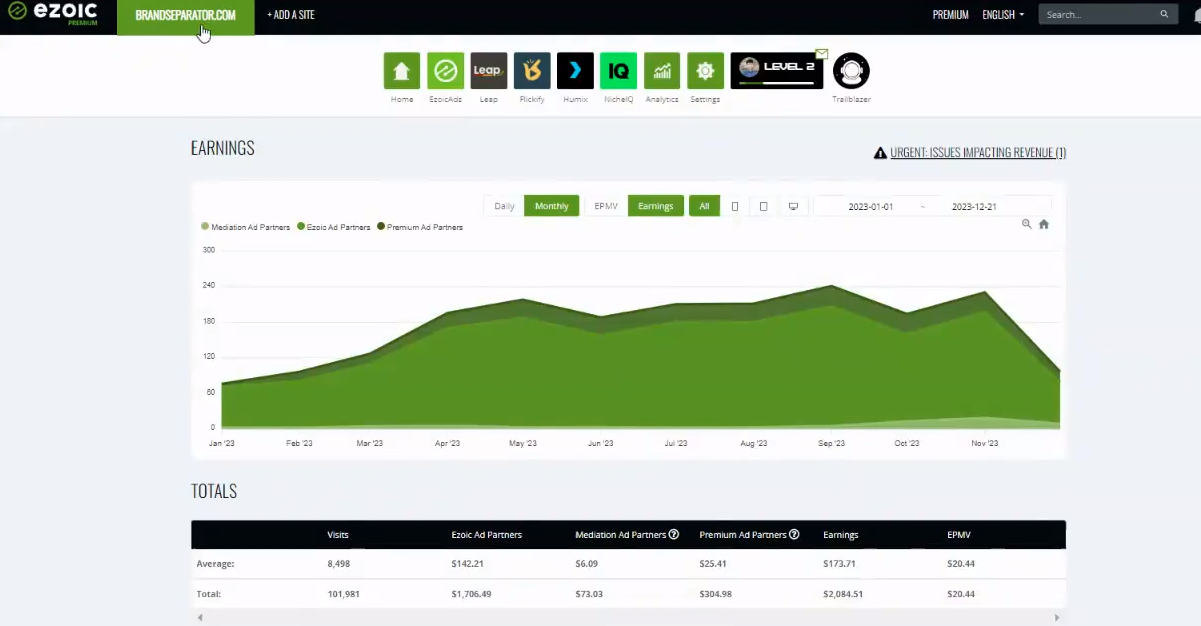Screen dimensions: 1201x626
Task: Click total visits value 101,981
Action: click(x=343, y=594)
